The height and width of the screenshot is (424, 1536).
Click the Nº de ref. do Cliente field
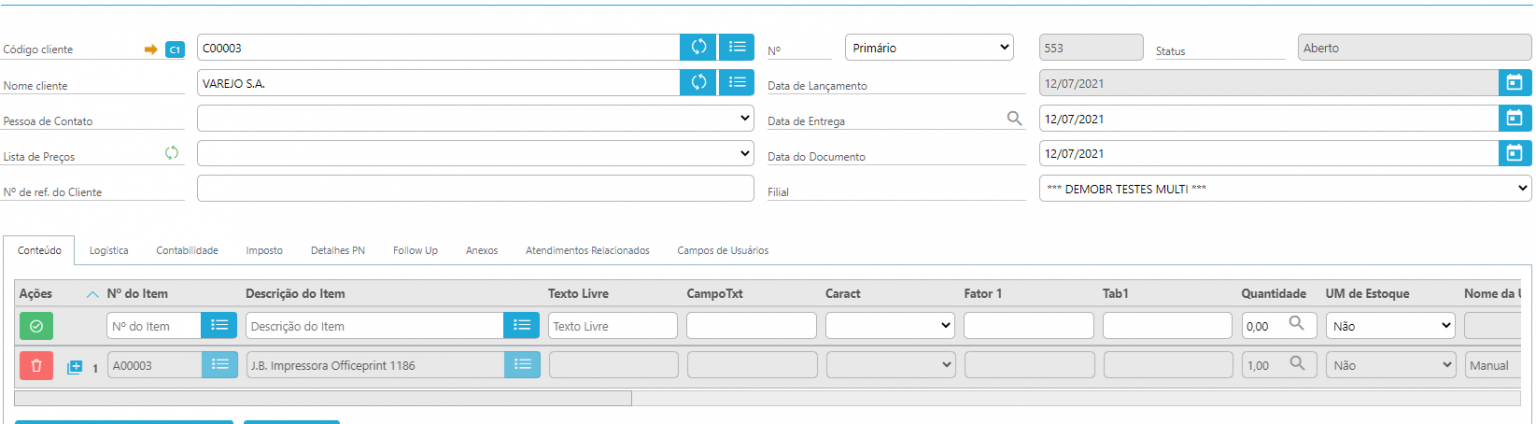pyautogui.click(x=475, y=188)
